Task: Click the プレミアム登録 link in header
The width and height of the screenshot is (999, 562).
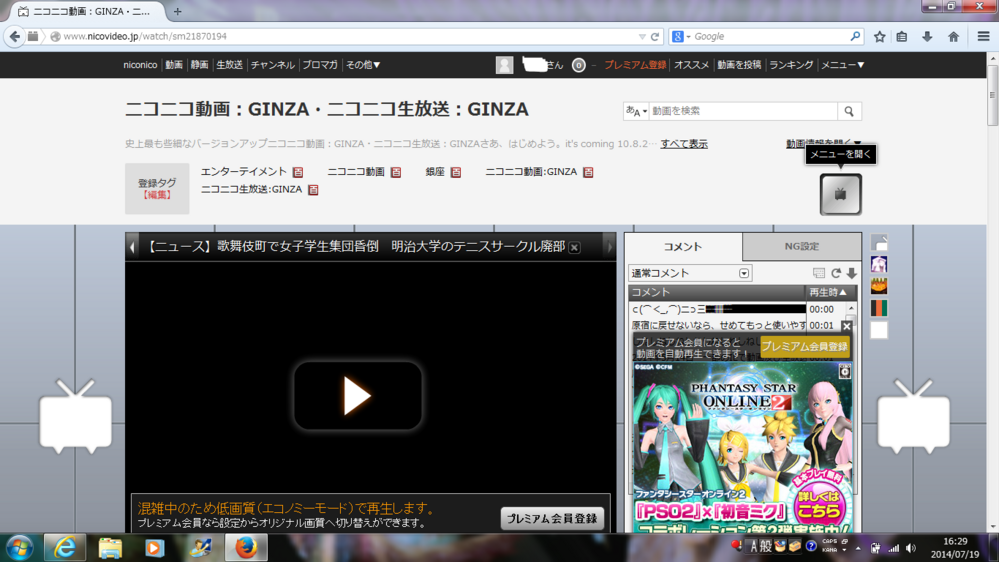Action: pos(635,65)
